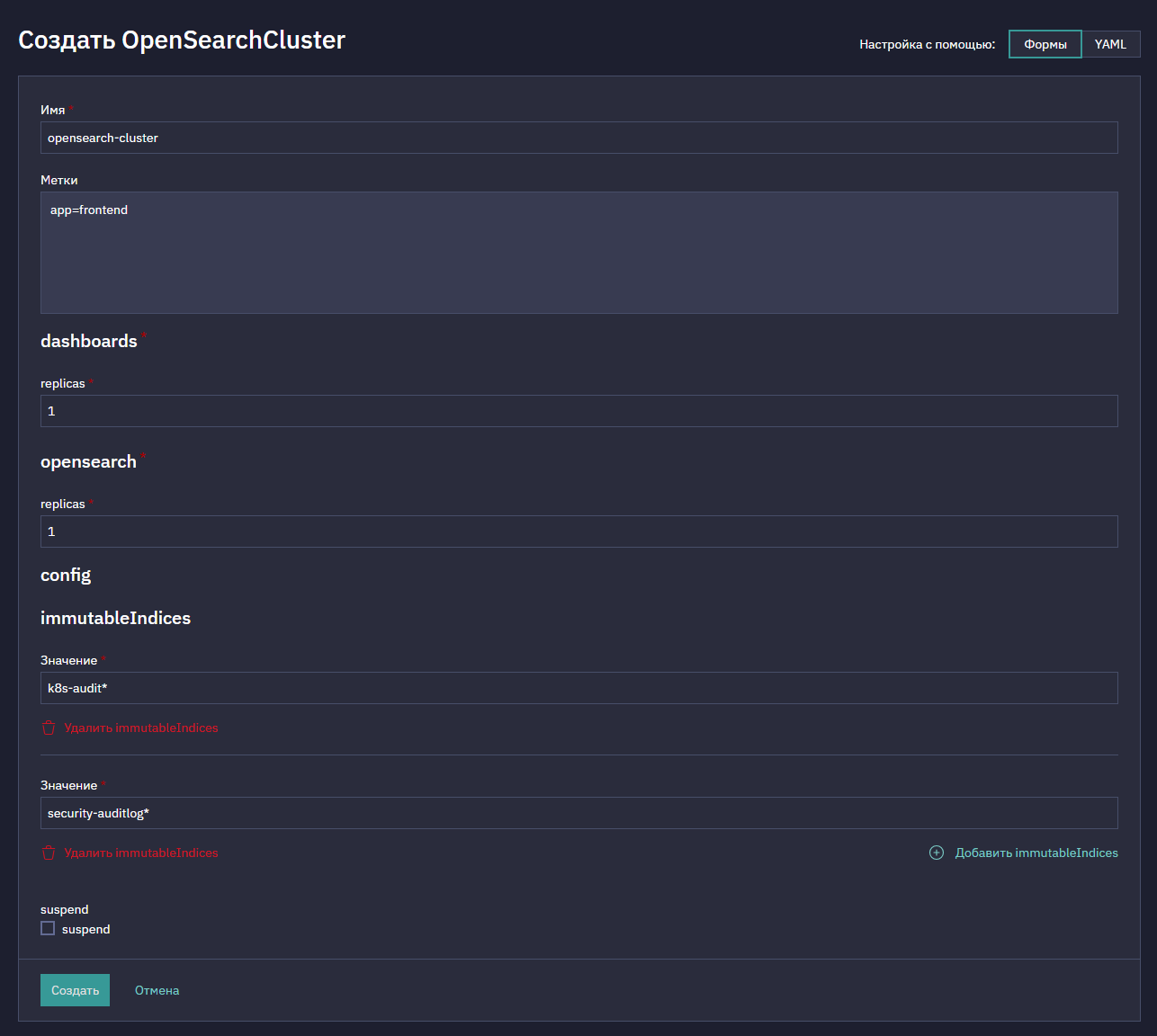Click the Создать OpenSearchCluster page title
Image resolution: width=1157 pixels, height=1036 pixels.
click(x=182, y=40)
